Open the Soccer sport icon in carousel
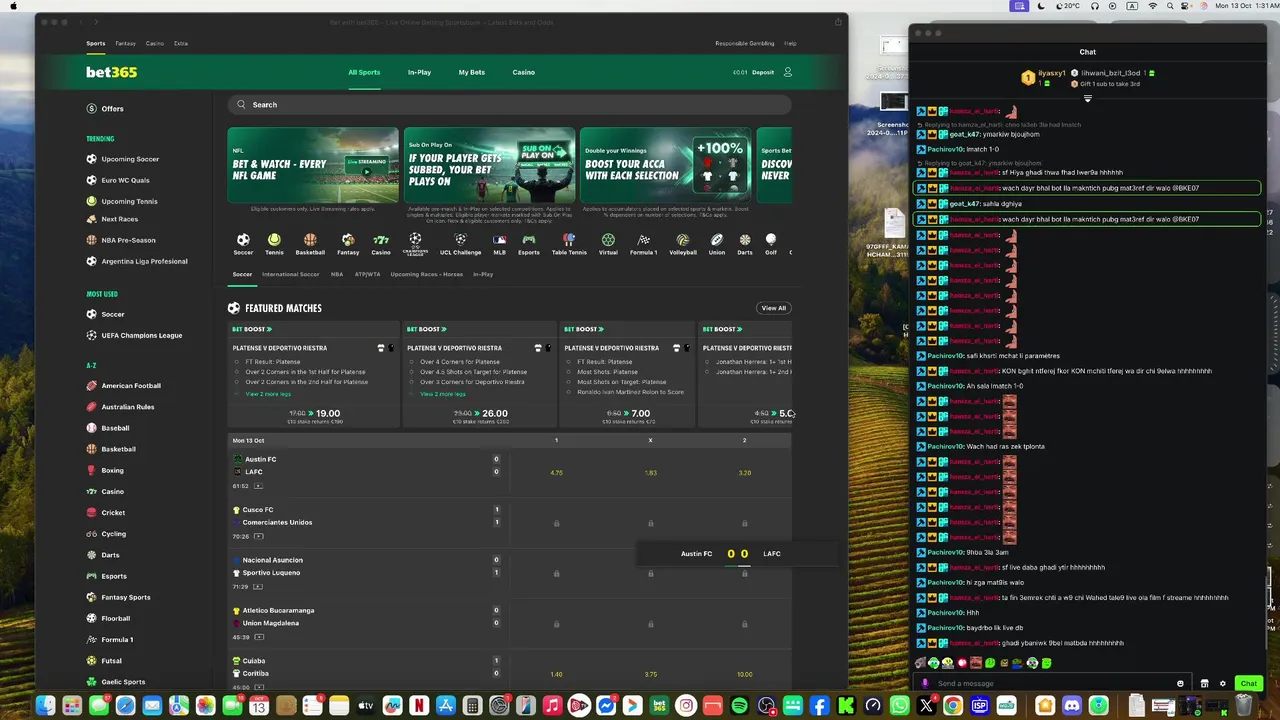The width and height of the screenshot is (1280, 720). (243, 240)
